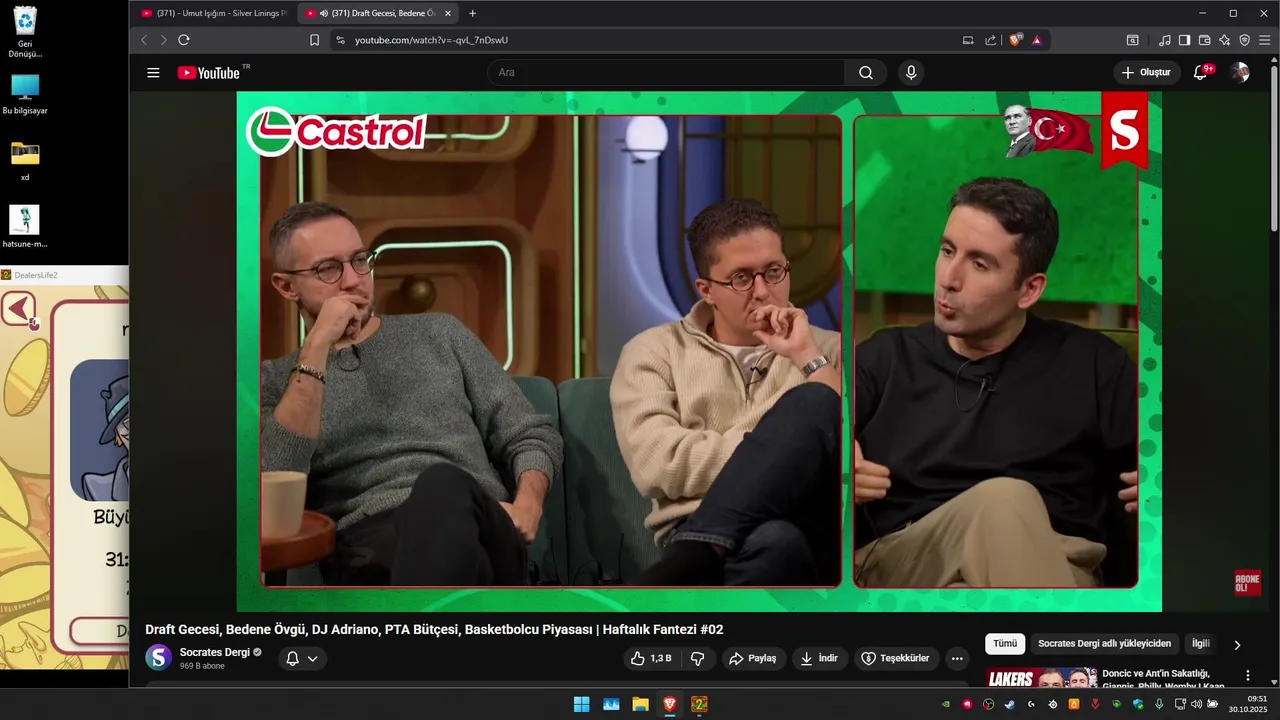This screenshot has height=720, width=1280.
Task: Switch to the Umut Işığım - Silver Linings tab
Action: pos(214,13)
